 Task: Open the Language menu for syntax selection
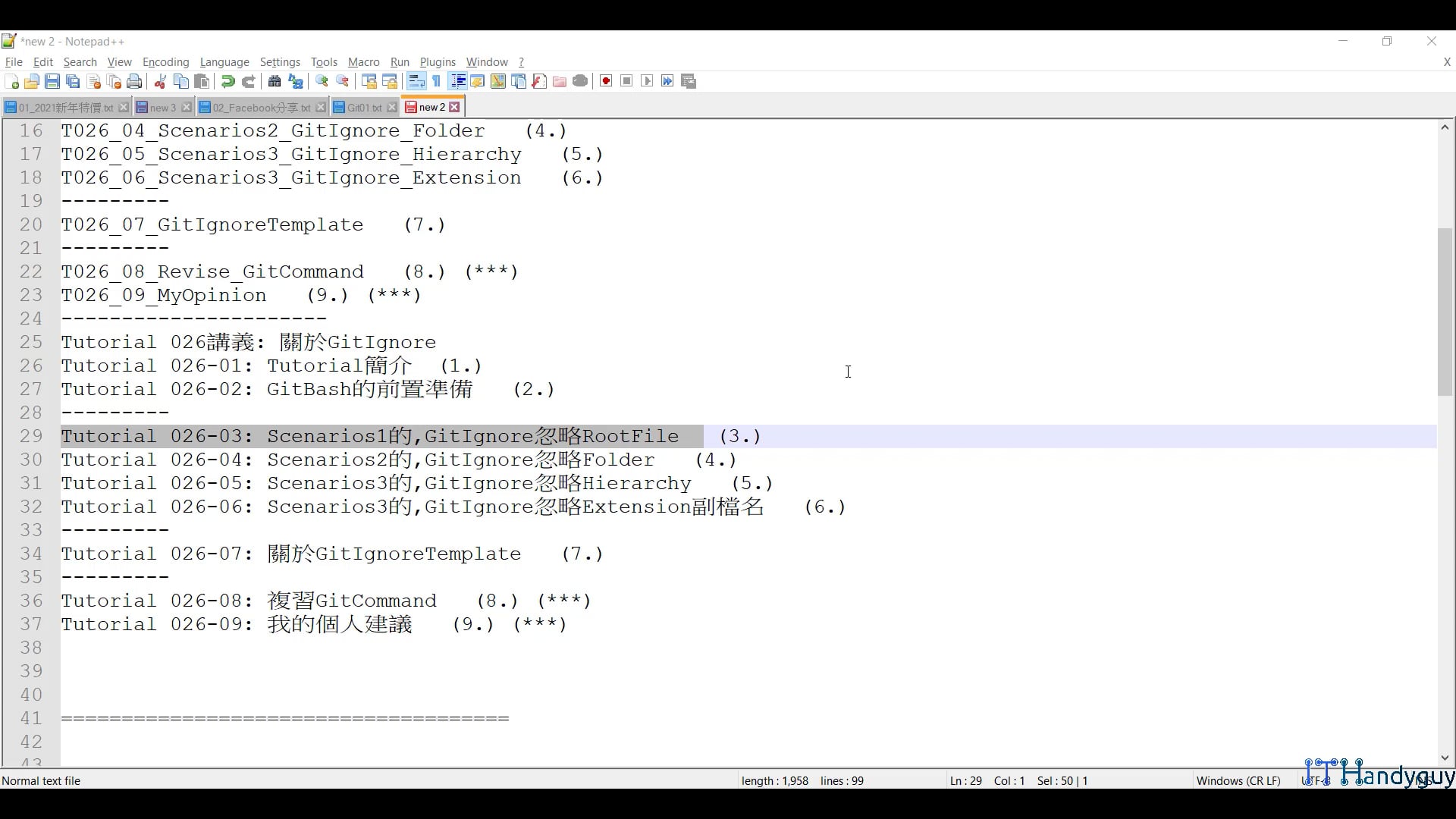pyautogui.click(x=225, y=62)
